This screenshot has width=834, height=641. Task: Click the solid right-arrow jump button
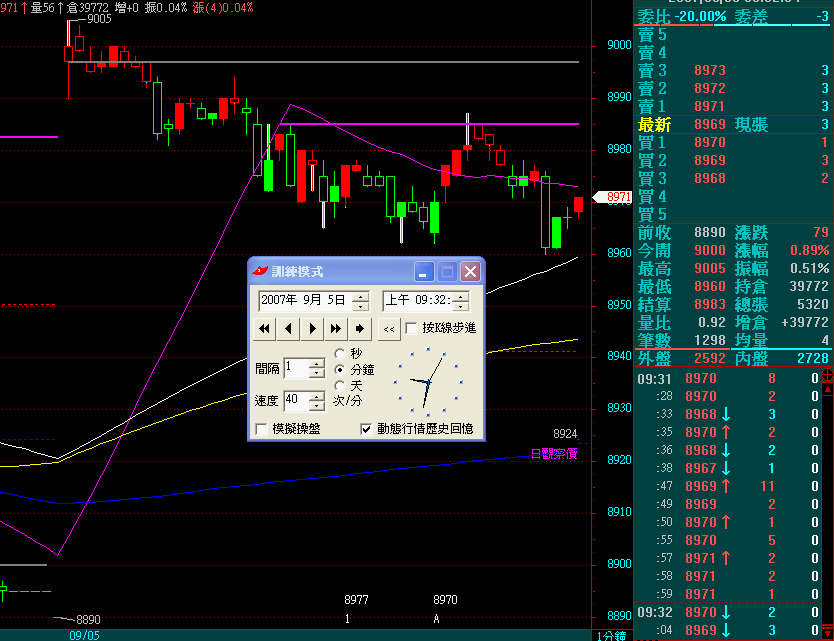point(360,329)
